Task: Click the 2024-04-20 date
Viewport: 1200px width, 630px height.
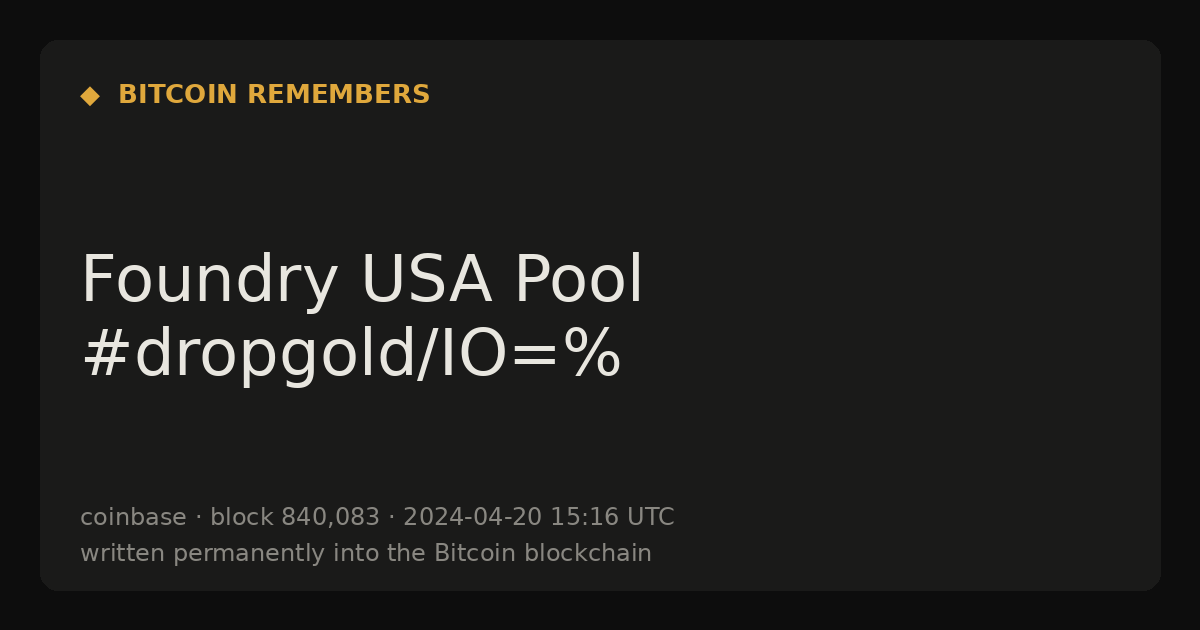Action: pyautogui.click(x=472, y=517)
